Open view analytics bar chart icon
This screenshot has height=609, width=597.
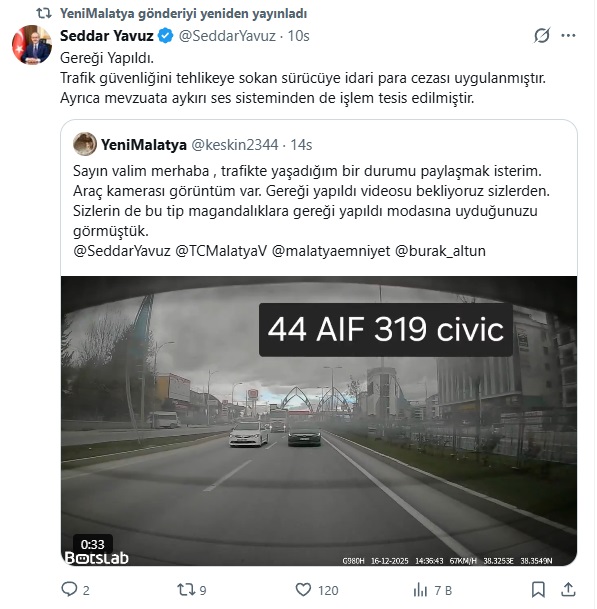click(420, 590)
